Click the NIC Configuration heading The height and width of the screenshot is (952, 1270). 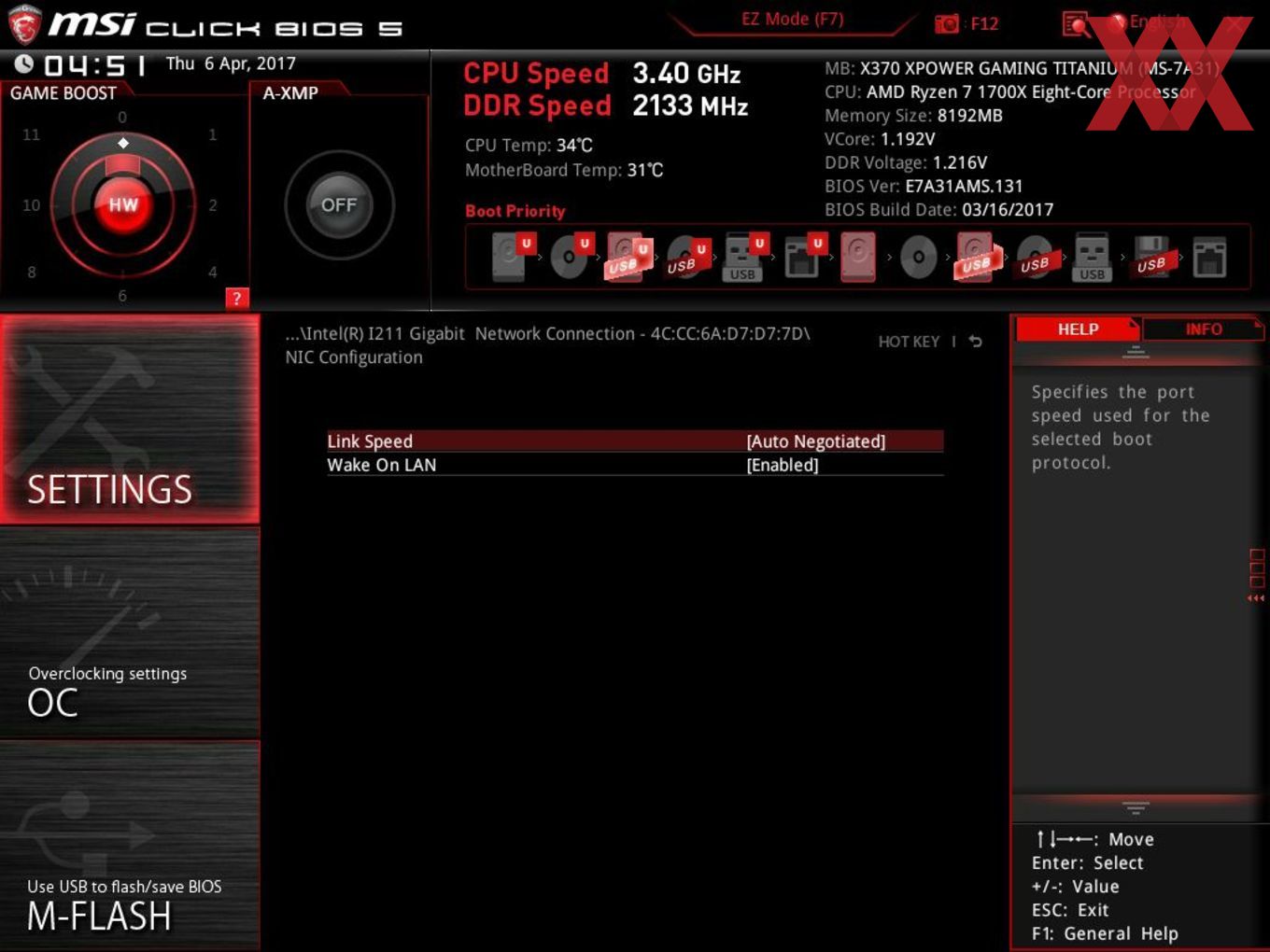(x=354, y=357)
